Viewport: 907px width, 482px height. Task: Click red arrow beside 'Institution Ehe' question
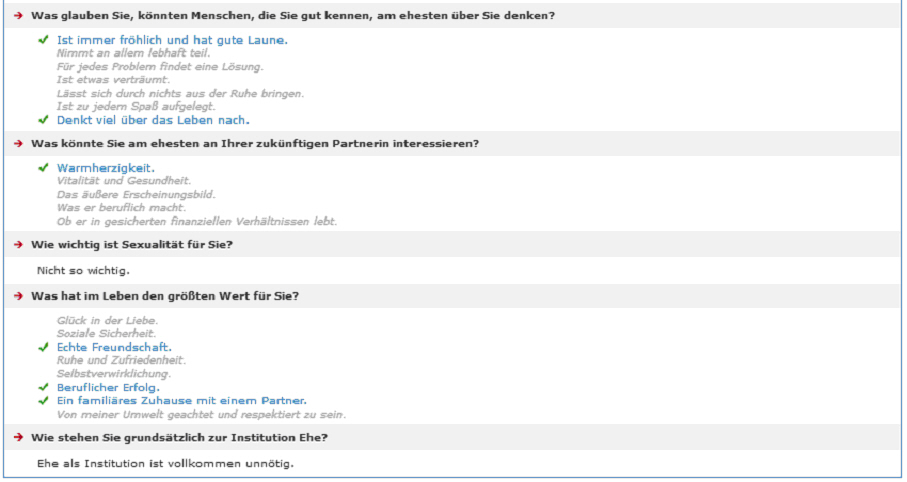pyautogui.click(x=19, y=437)
